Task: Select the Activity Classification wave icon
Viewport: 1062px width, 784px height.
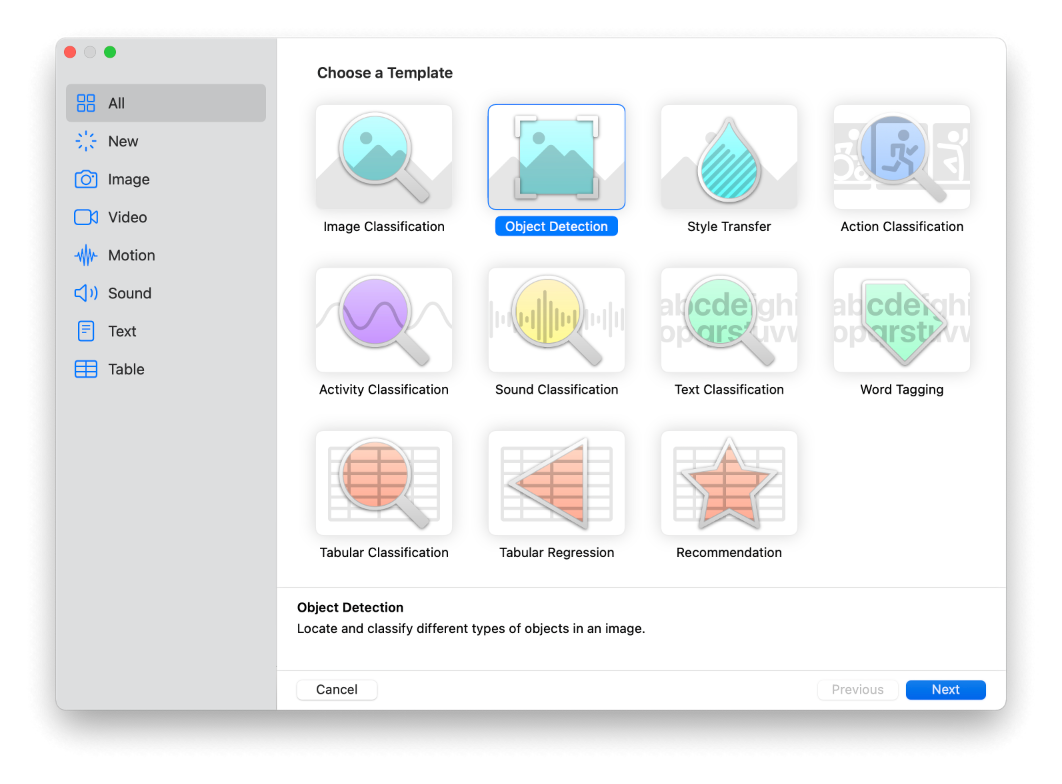Action: [x=384, y=320]
